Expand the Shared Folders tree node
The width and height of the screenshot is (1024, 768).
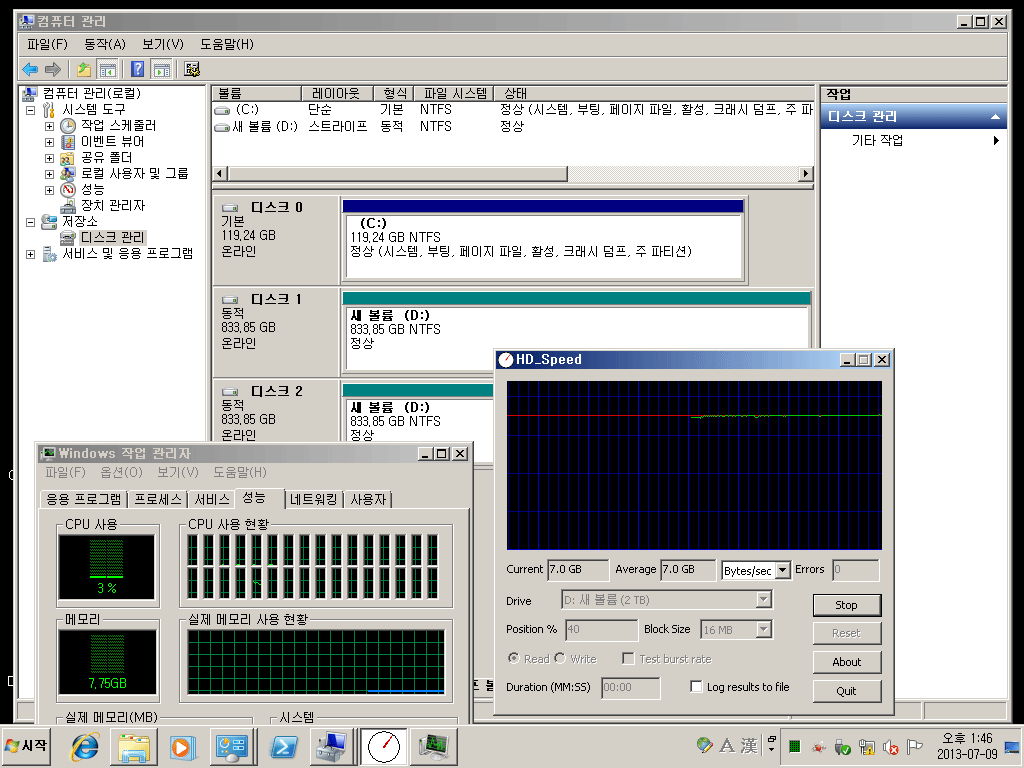49,158
